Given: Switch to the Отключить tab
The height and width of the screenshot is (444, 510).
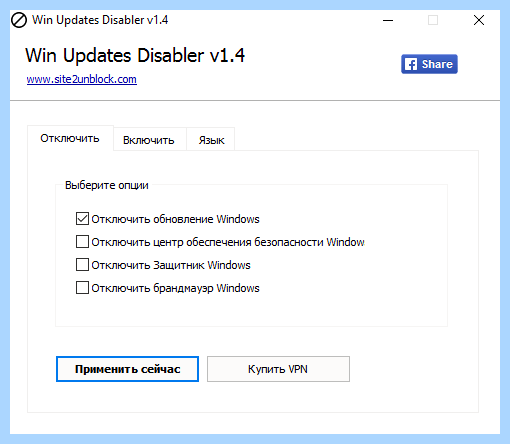Looking at the screenshot, I should click(70, 138).
